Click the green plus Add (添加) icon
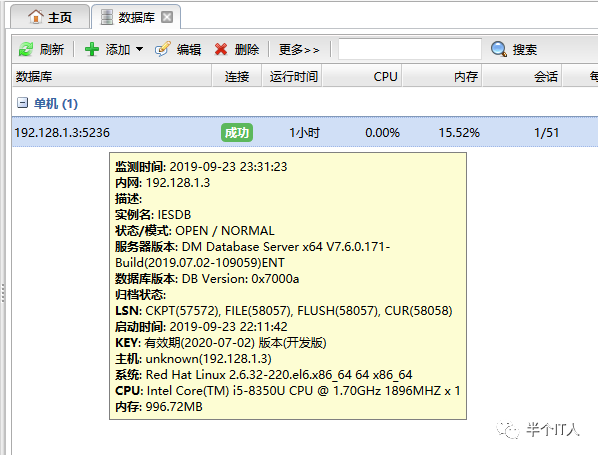 tap(92, 50)
